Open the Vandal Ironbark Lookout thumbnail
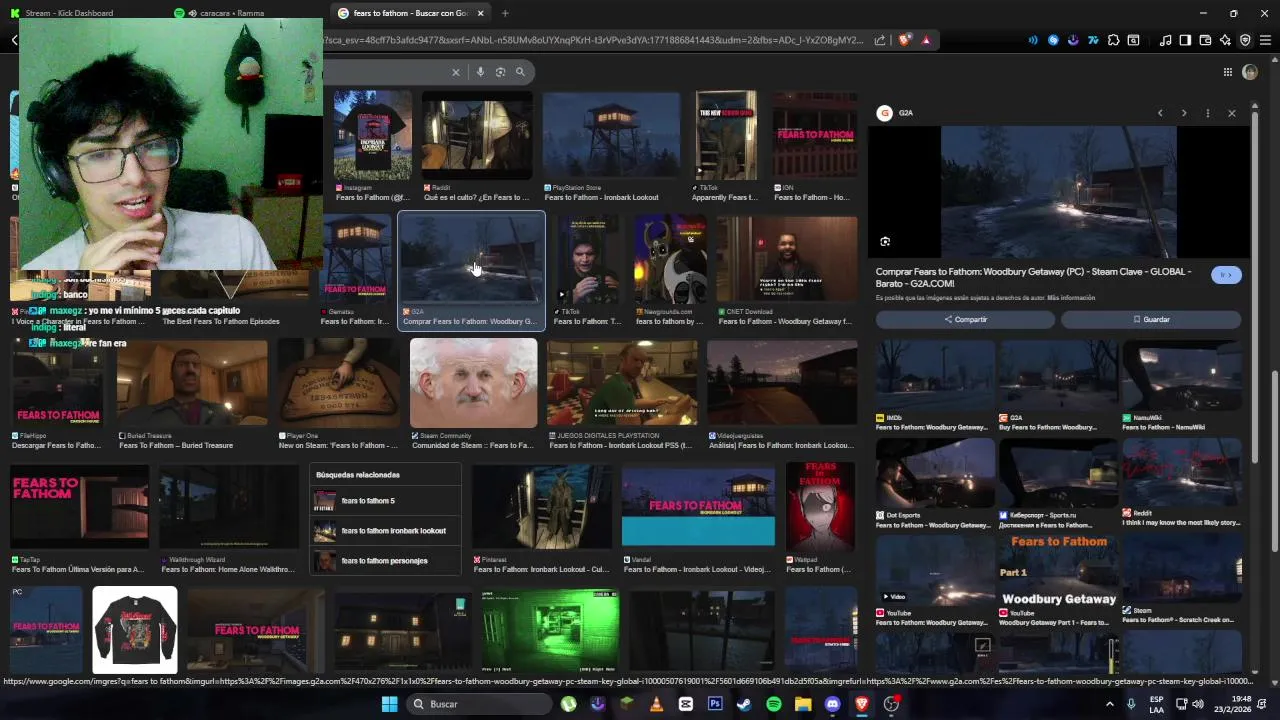The width and height of the screenshot is (1280, 720). [x=698, y=507]
